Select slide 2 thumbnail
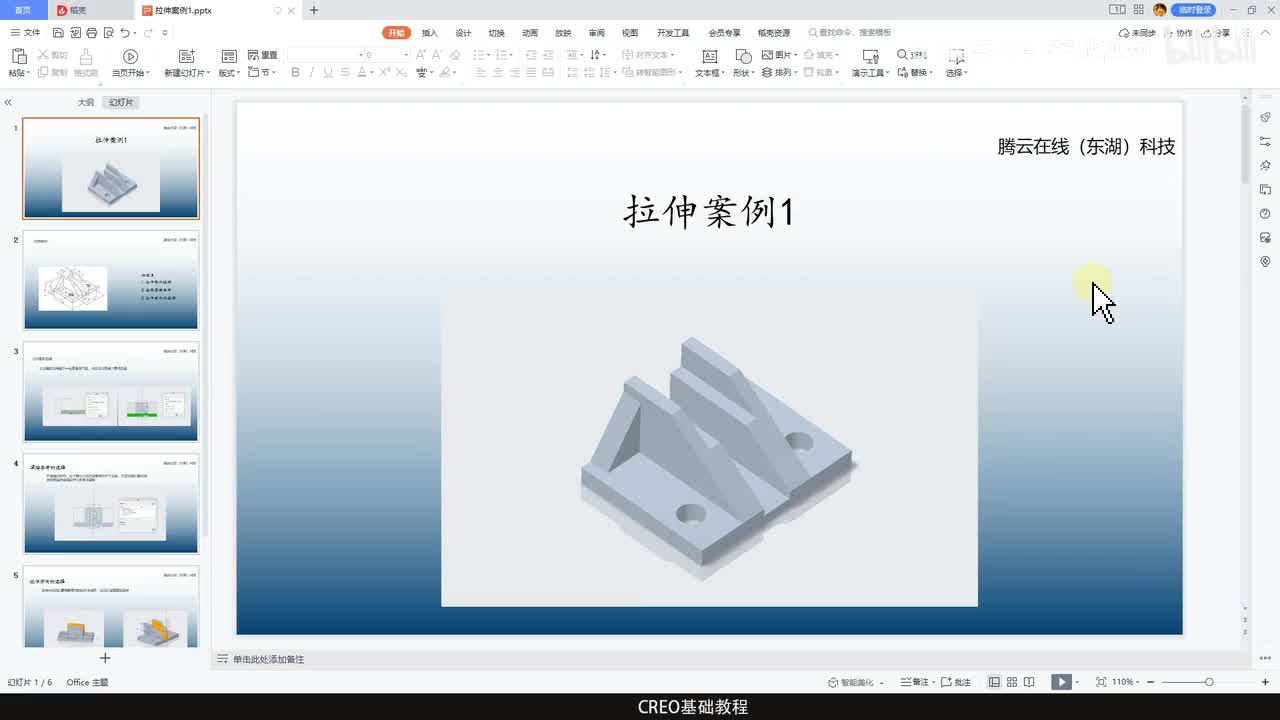1280x720 pixels. pyautogui.click(x=111, y=280)
